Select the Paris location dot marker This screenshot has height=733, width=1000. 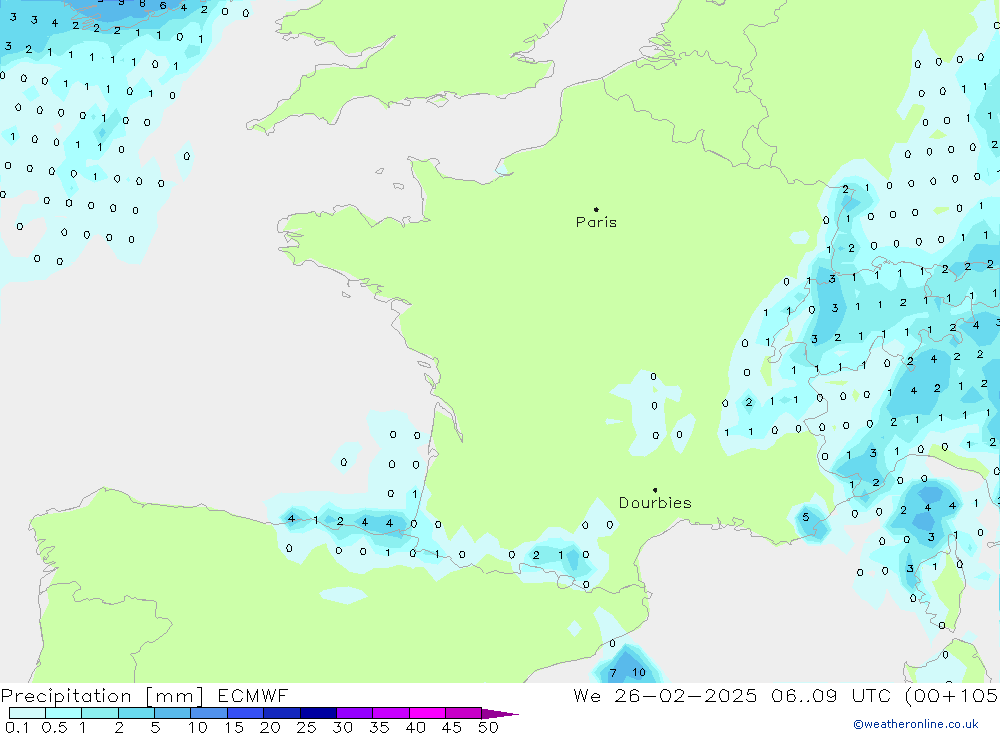click(596, 209)
